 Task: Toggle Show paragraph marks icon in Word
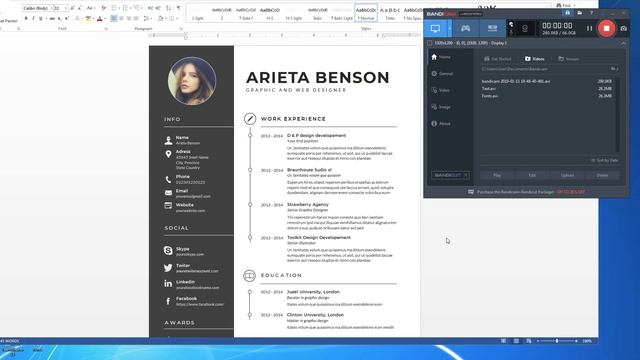(178, 8)
